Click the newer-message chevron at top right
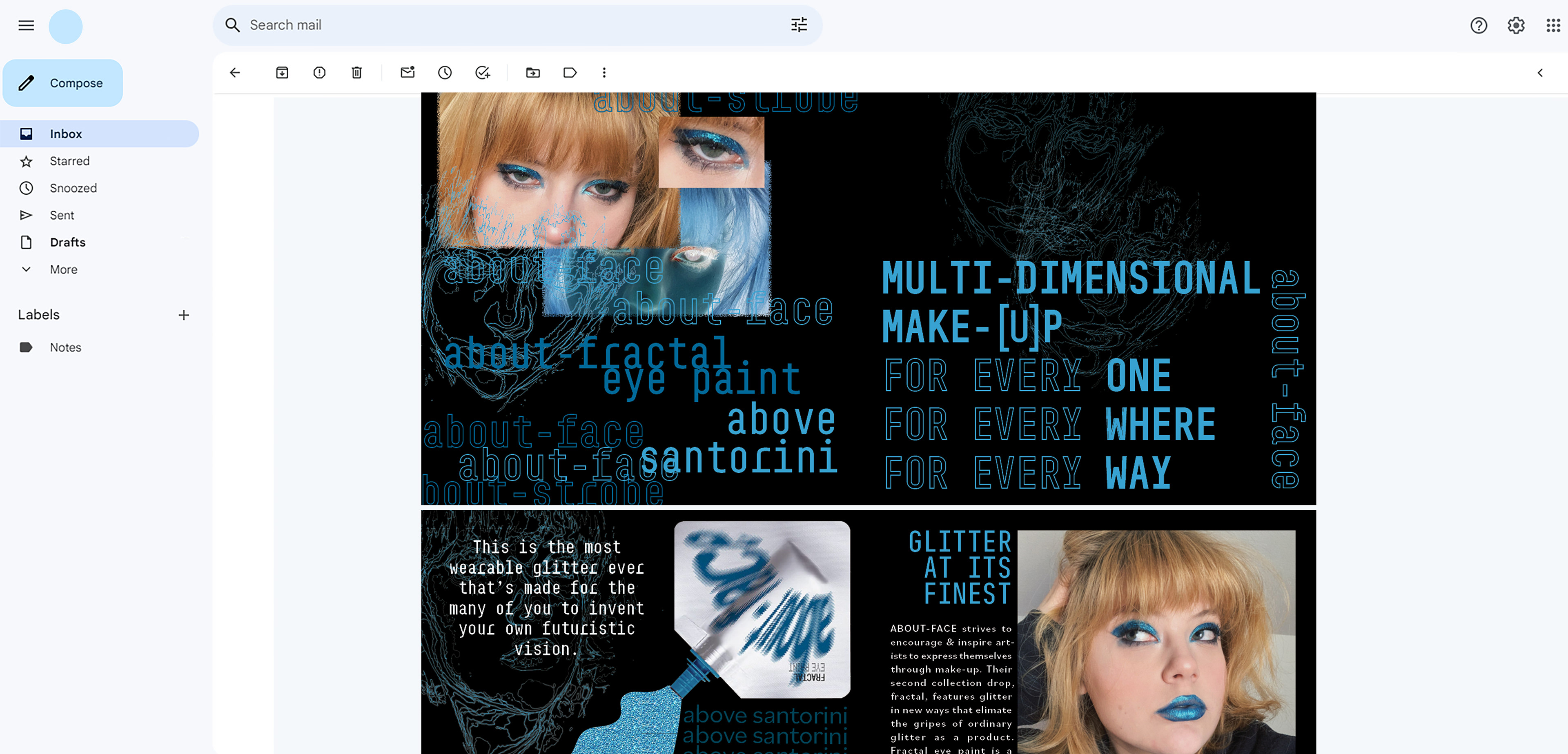Viewport: 1568px width, 754px height. 1540,73
